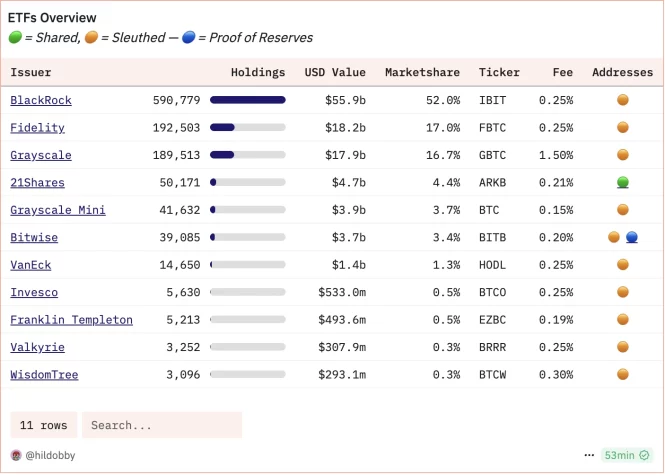Open the BlackRock issuer link
Screen dimensions: 665x475
(41, 101)
